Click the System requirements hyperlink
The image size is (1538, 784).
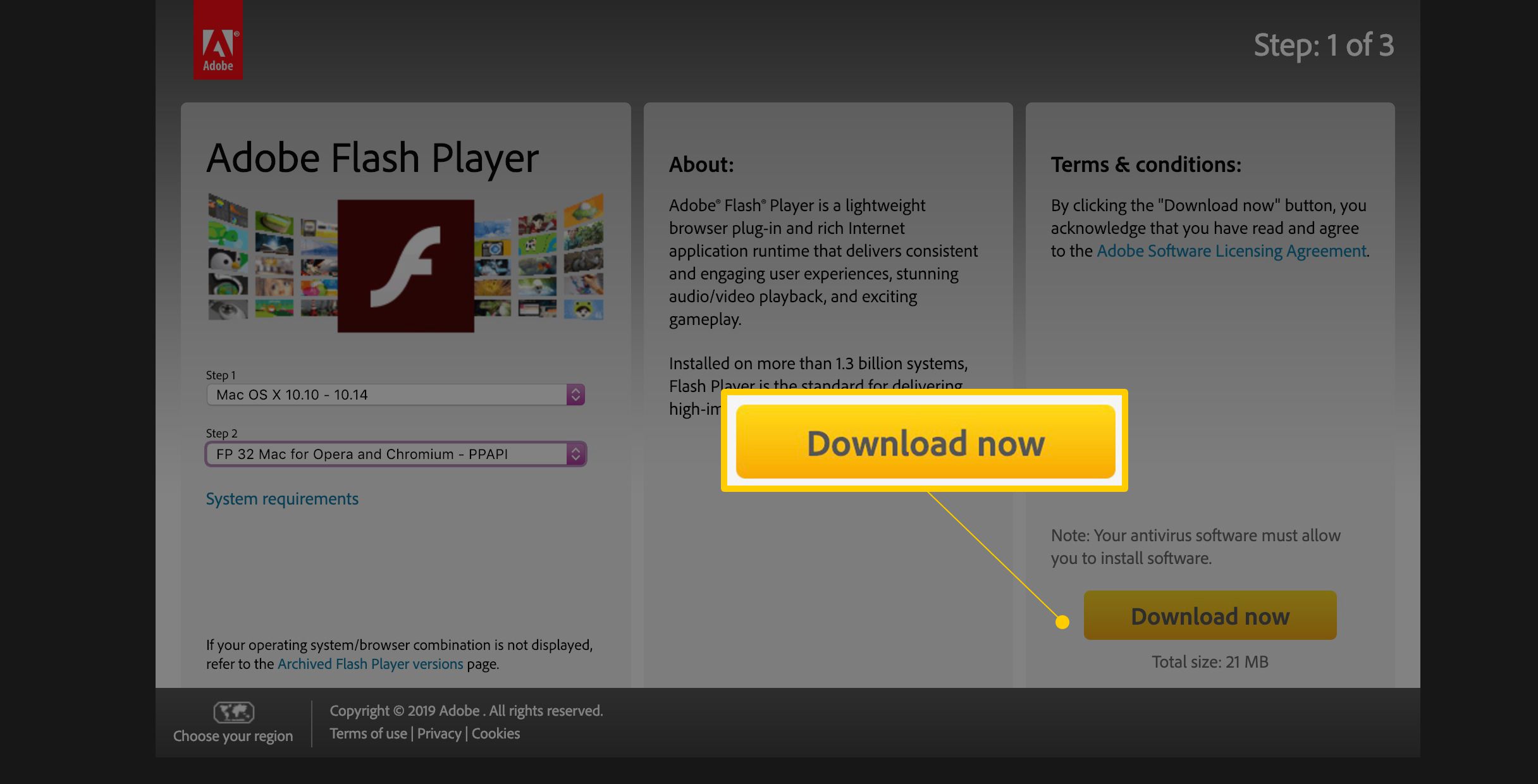click(281, 497)
